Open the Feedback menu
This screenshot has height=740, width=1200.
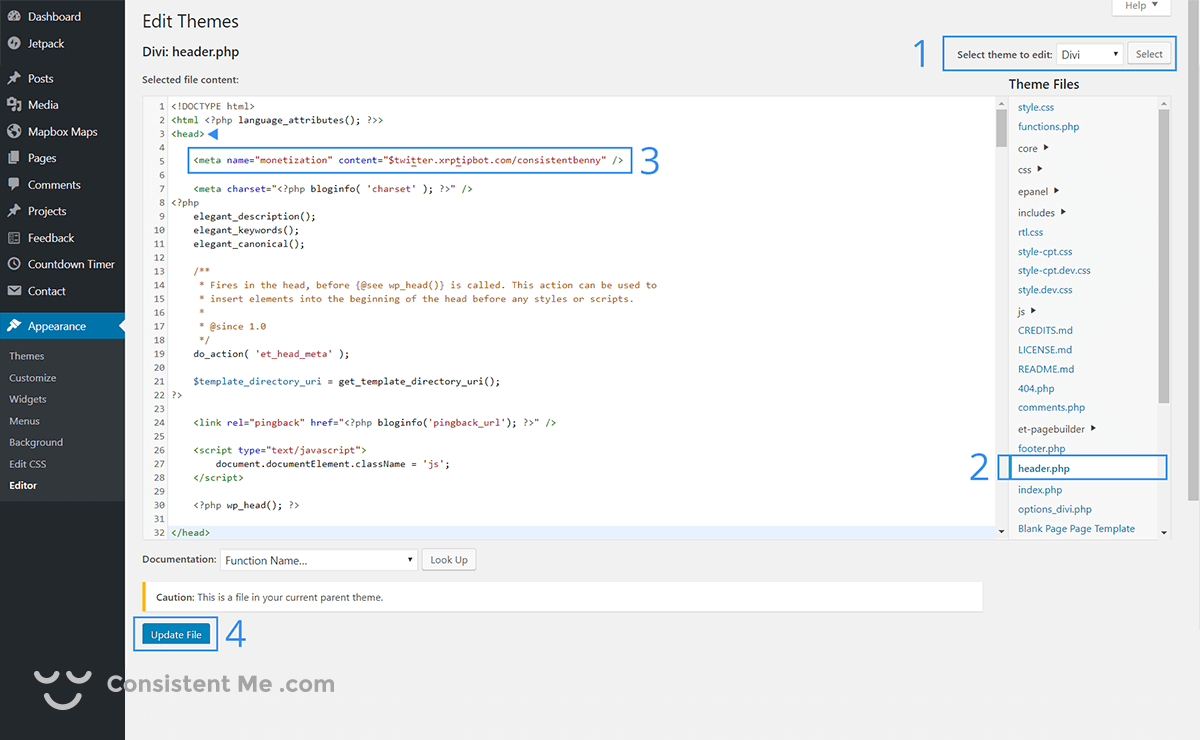tap(51, 238)
